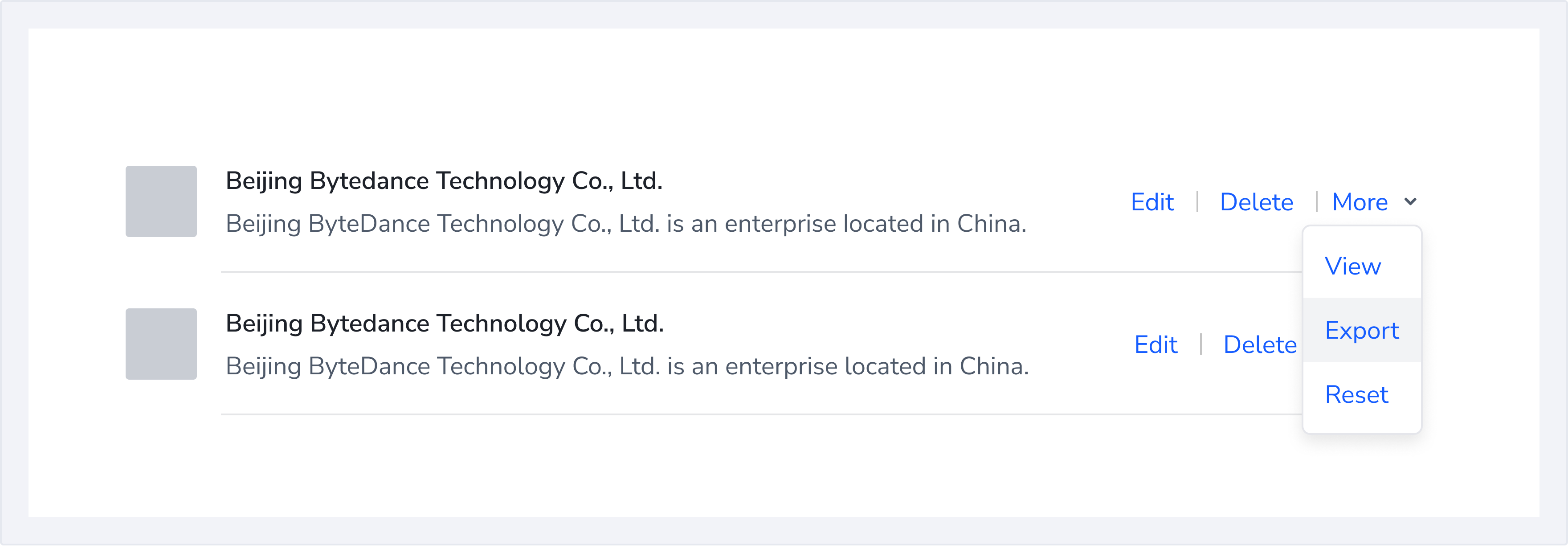Click the second company's gray avatar placeholder

[x=161, y=344]
